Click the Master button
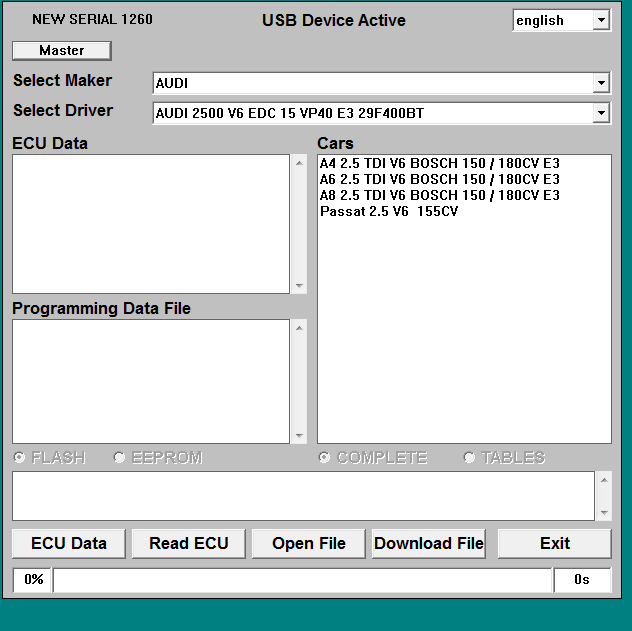The height and width of the screenshot is (631, 632). coord(61,50)
